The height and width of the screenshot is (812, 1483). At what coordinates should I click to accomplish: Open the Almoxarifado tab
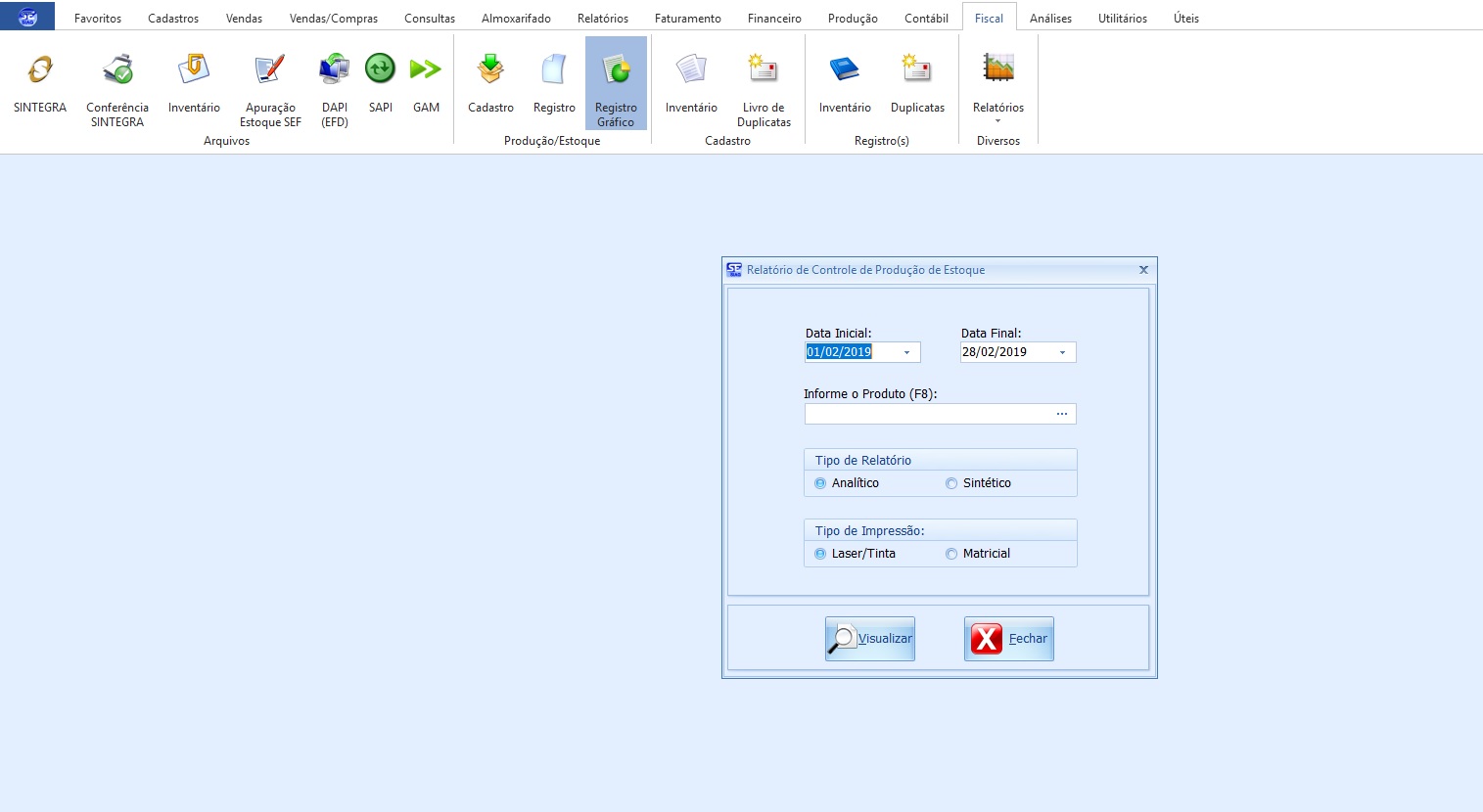coord(516,18)
